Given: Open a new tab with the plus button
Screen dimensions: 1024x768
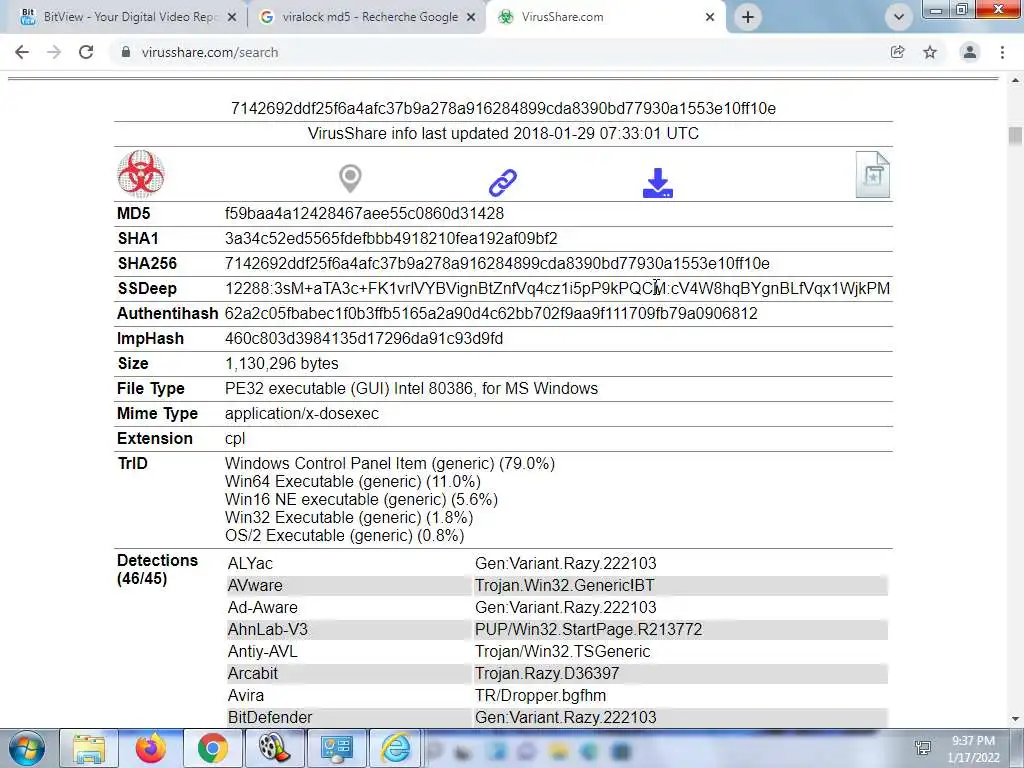Looking at the screenshot, I should 748,17.
